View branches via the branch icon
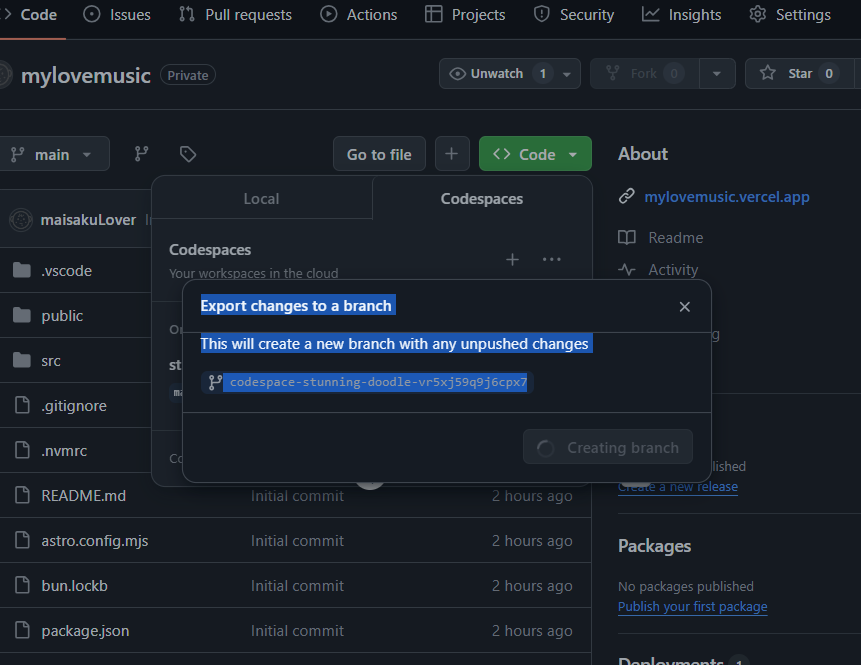 pos(142,154)
